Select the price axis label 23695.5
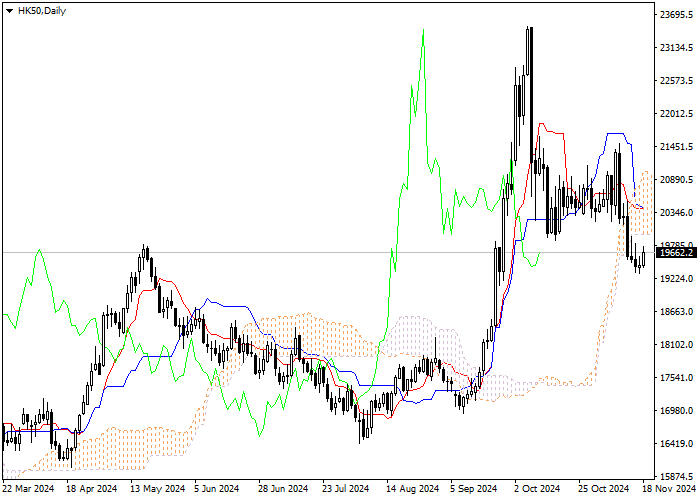Viewport: 700px width, 500px height. tap(676, 15)
